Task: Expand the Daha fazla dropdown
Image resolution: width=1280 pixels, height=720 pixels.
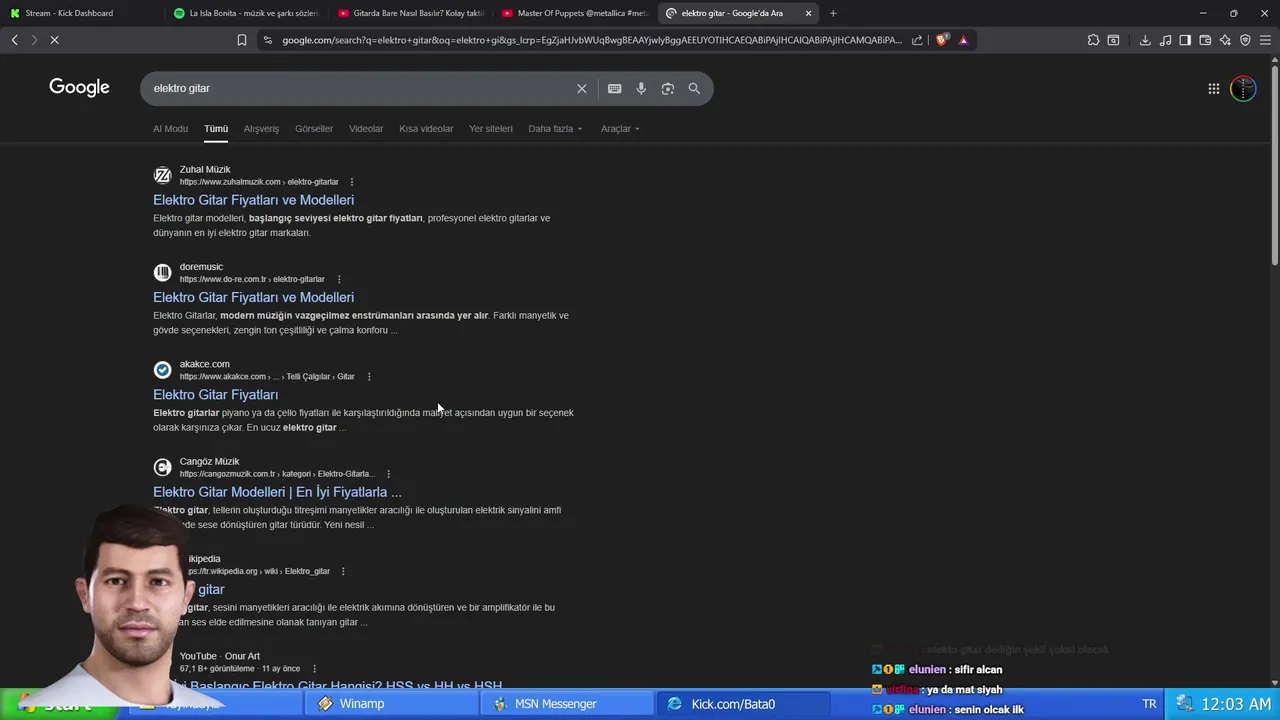Action: pyautogui.click(x=555, y=129)
